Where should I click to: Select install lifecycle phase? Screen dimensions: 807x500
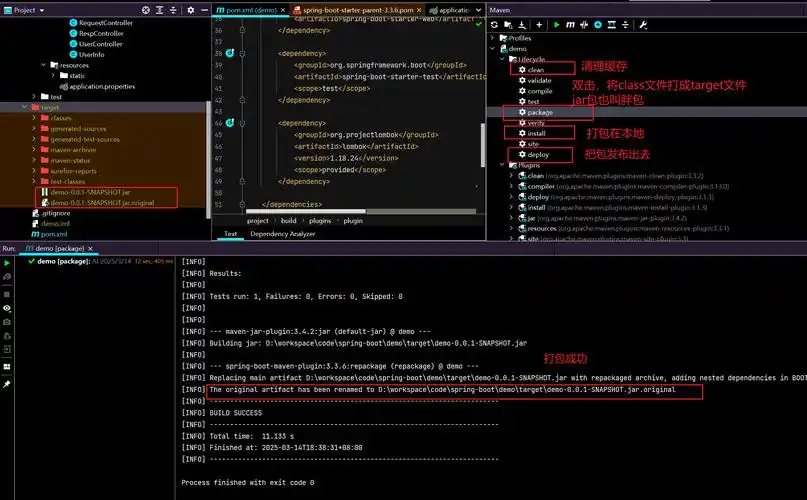point(536,133)
